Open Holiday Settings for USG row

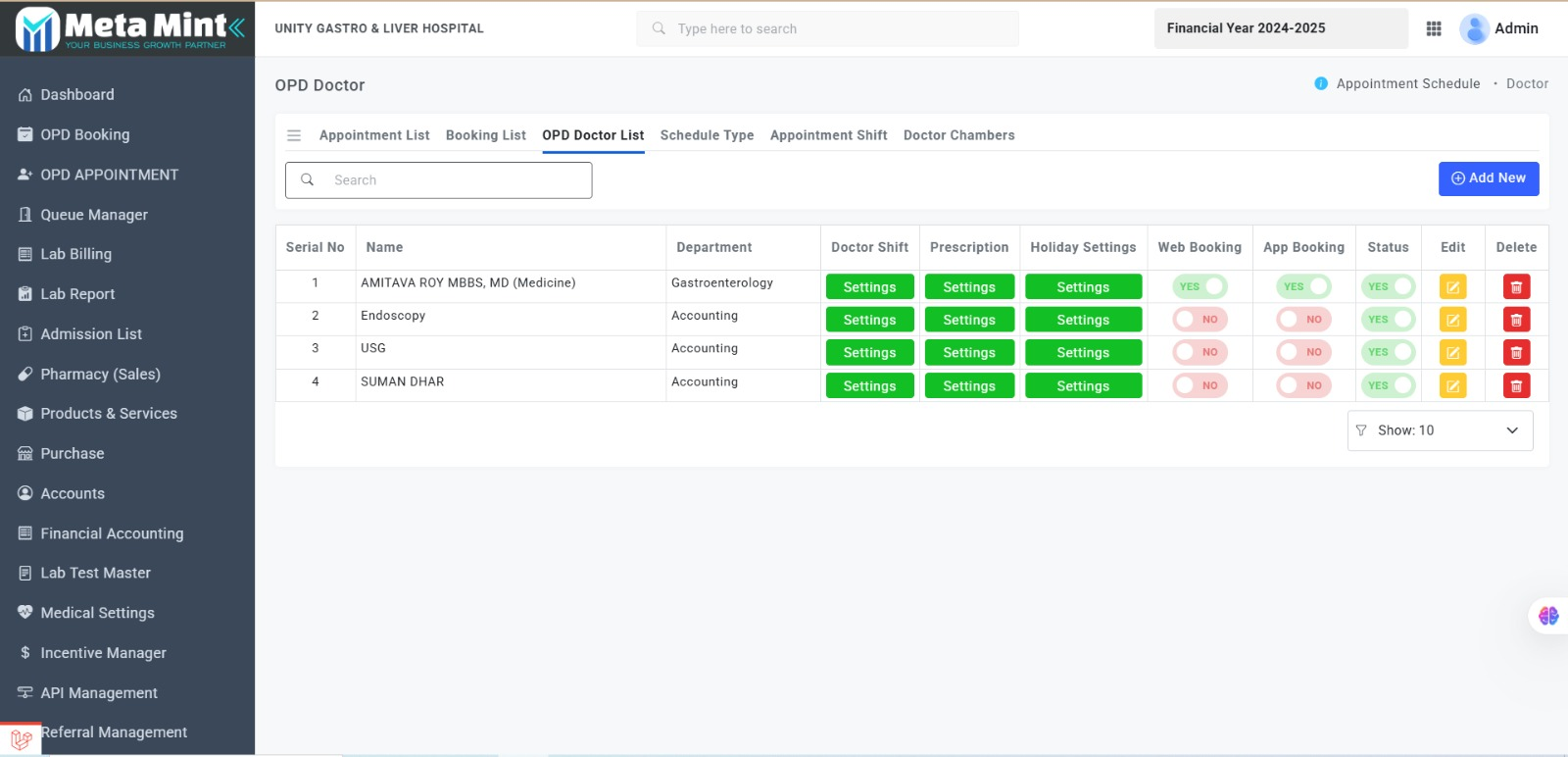1083,353
